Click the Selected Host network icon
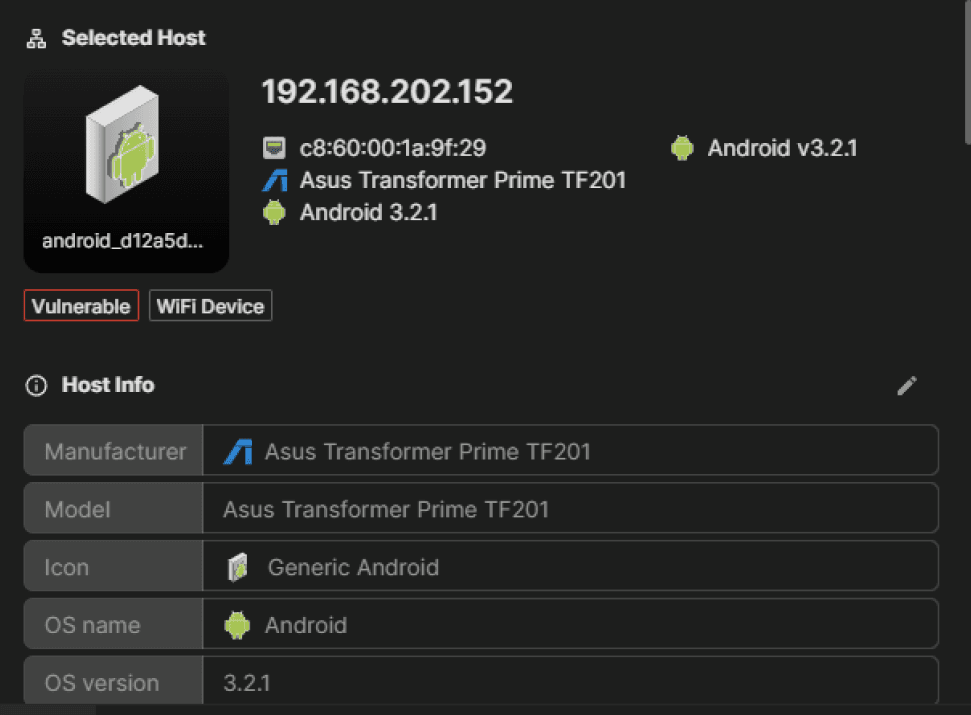971x715 pixels. coord(36,38)
